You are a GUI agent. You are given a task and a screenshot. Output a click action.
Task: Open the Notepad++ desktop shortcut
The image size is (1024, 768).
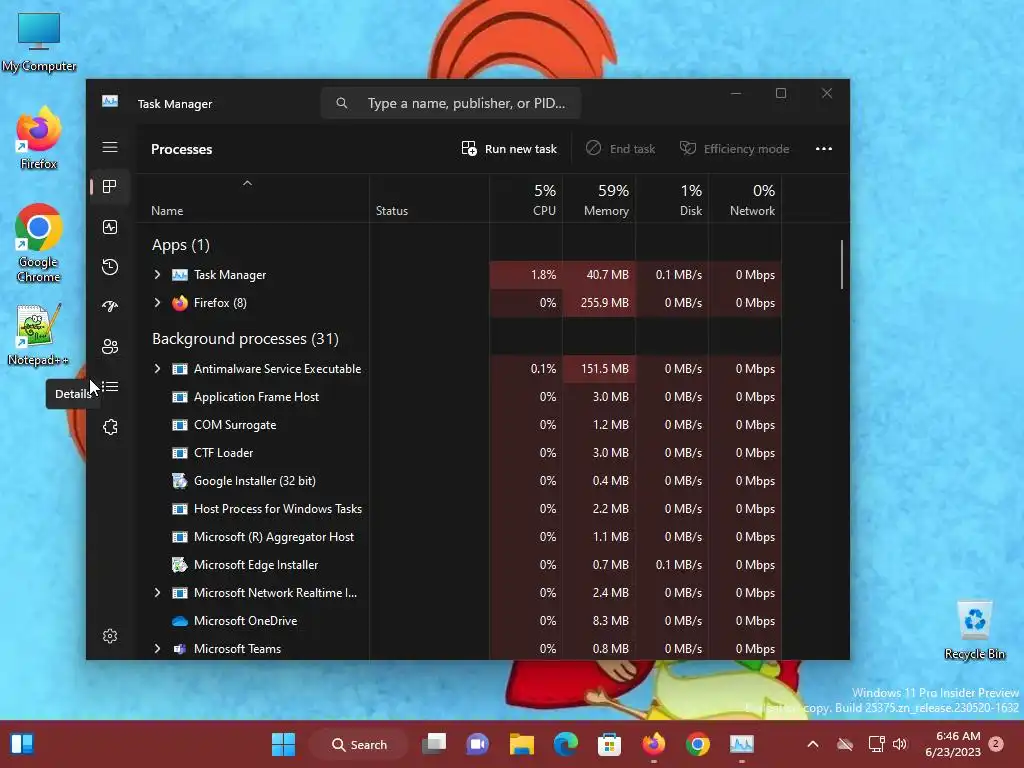[38, 334]
